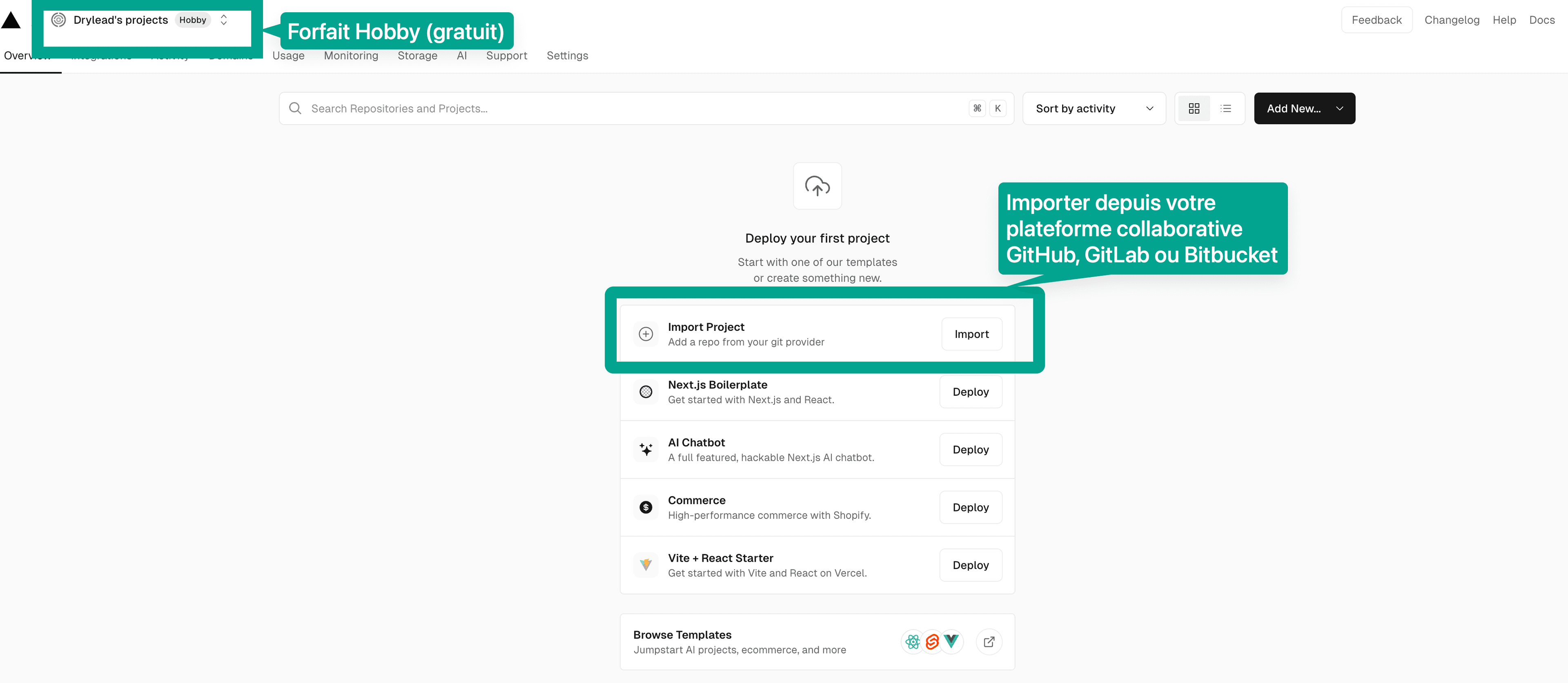Click the Next.js Boilerplate template icon
The image size is (1568, 683).
coord(646,392)
